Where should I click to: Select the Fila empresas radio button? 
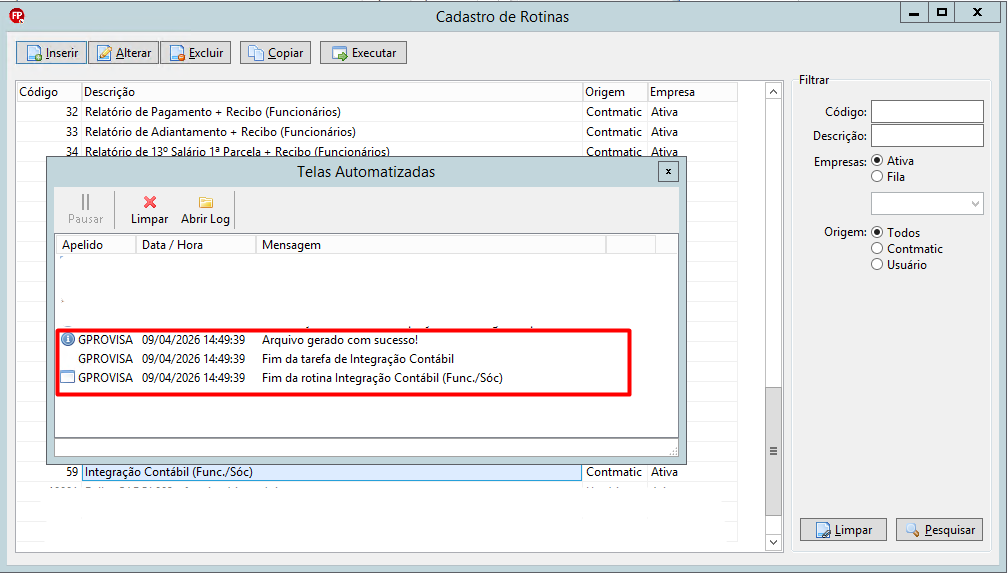(877, 176)
